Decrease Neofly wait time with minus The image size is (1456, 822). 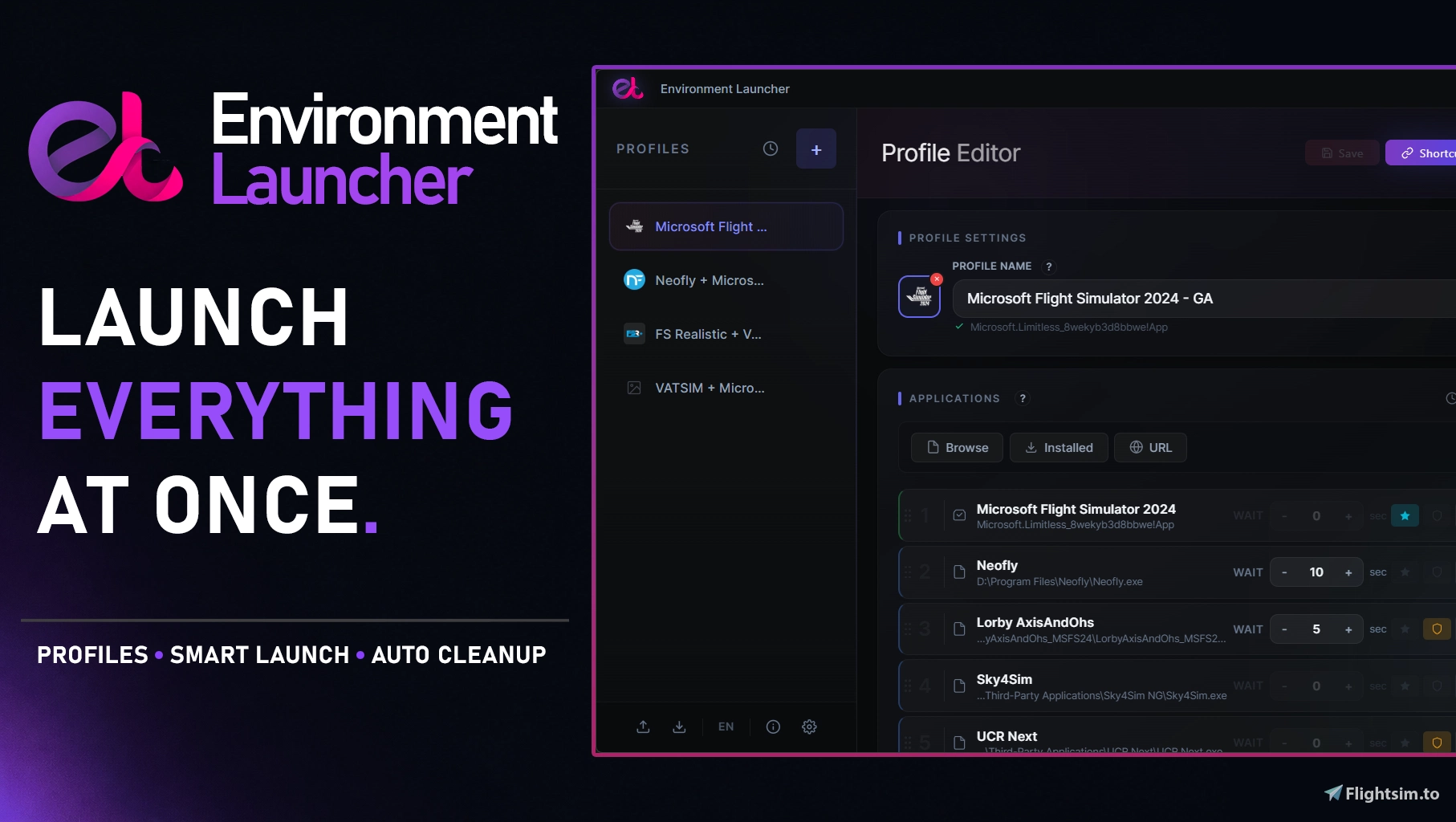1284,572
